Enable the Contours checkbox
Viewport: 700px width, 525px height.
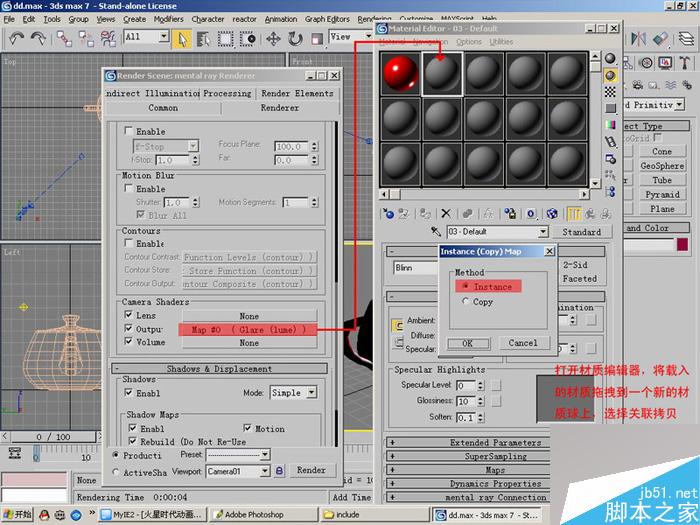(129, 243)
